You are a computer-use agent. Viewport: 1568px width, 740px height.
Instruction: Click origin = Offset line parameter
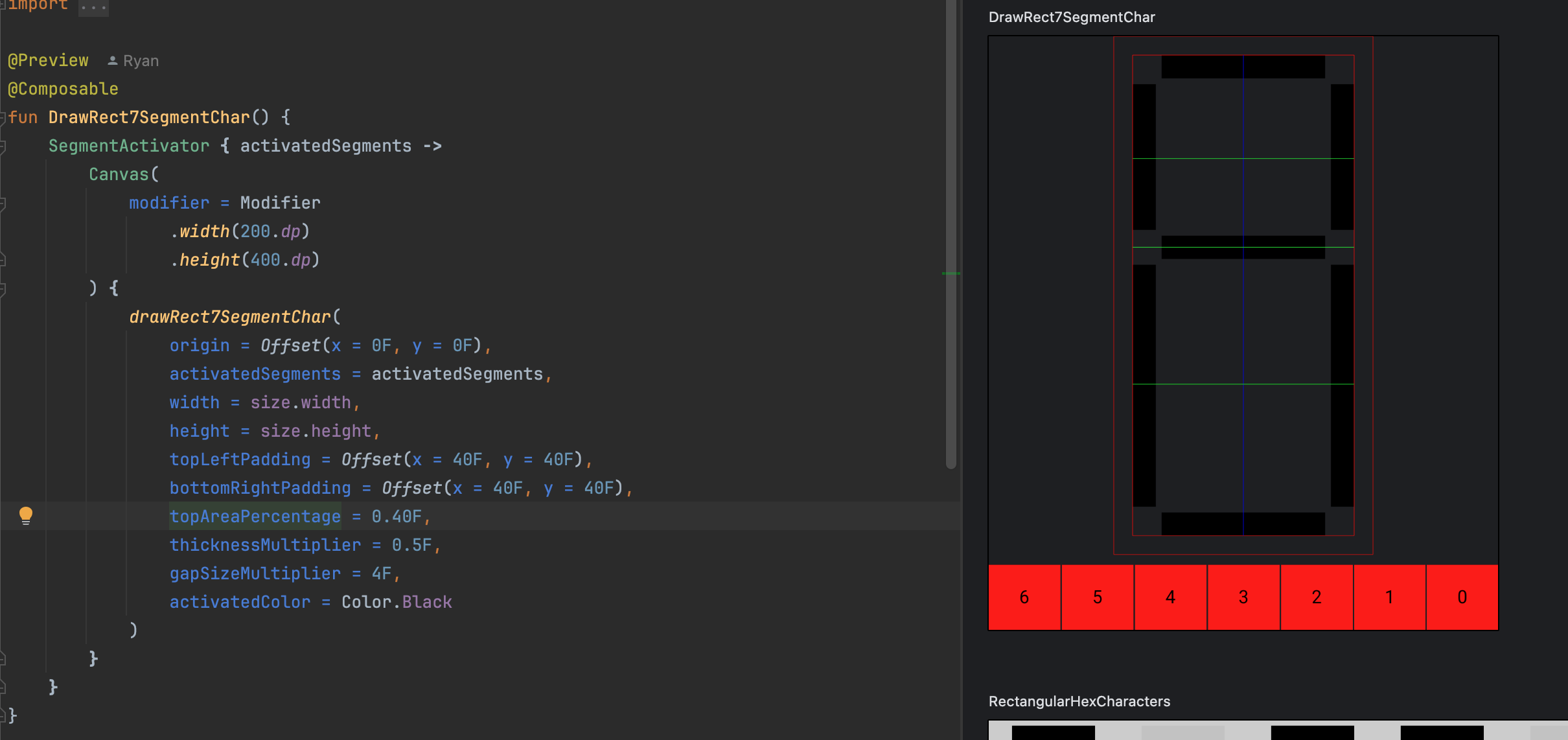coord(330,345)
